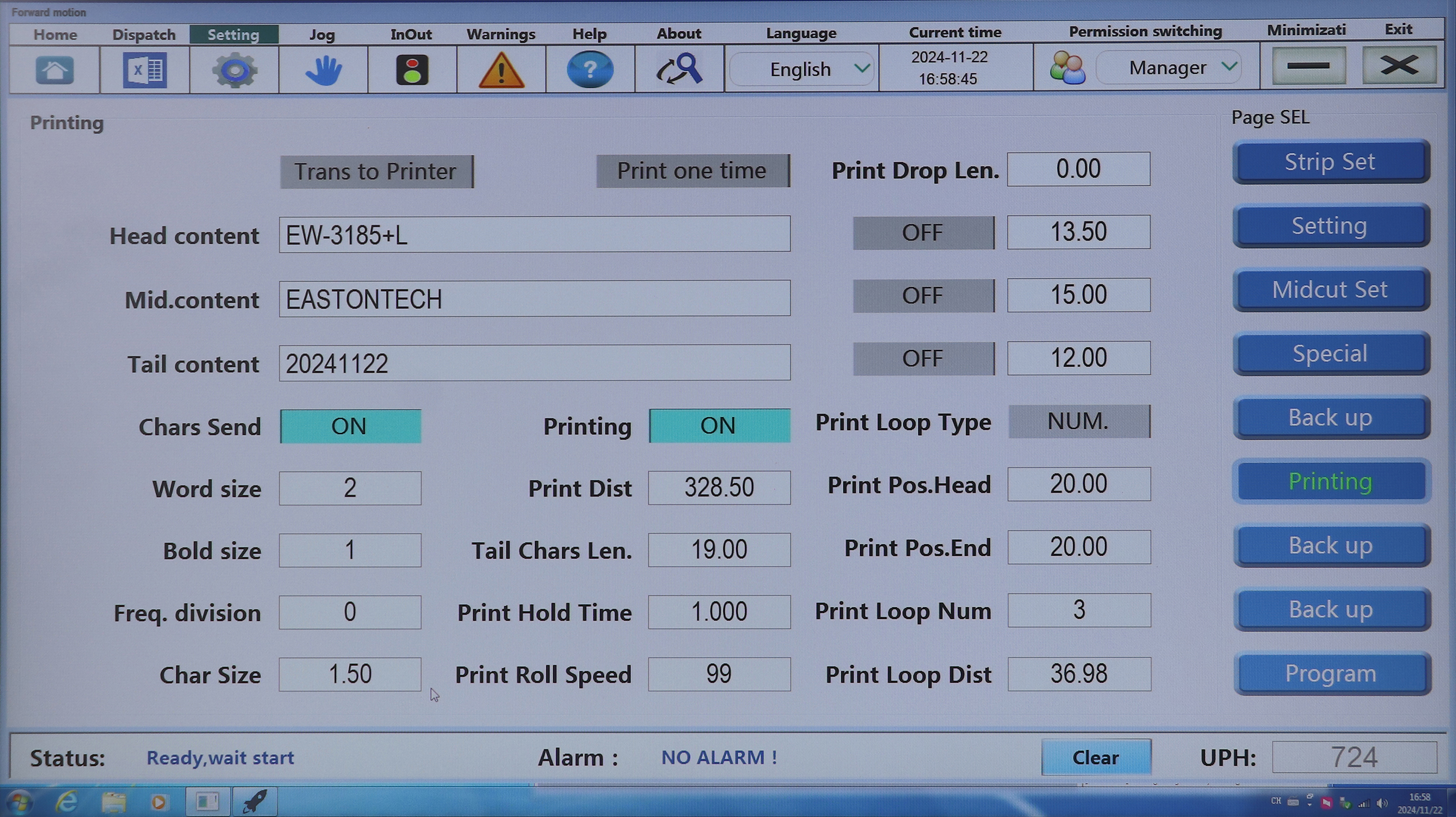Click the red flag tray icon

click(x=1326, y=803)
